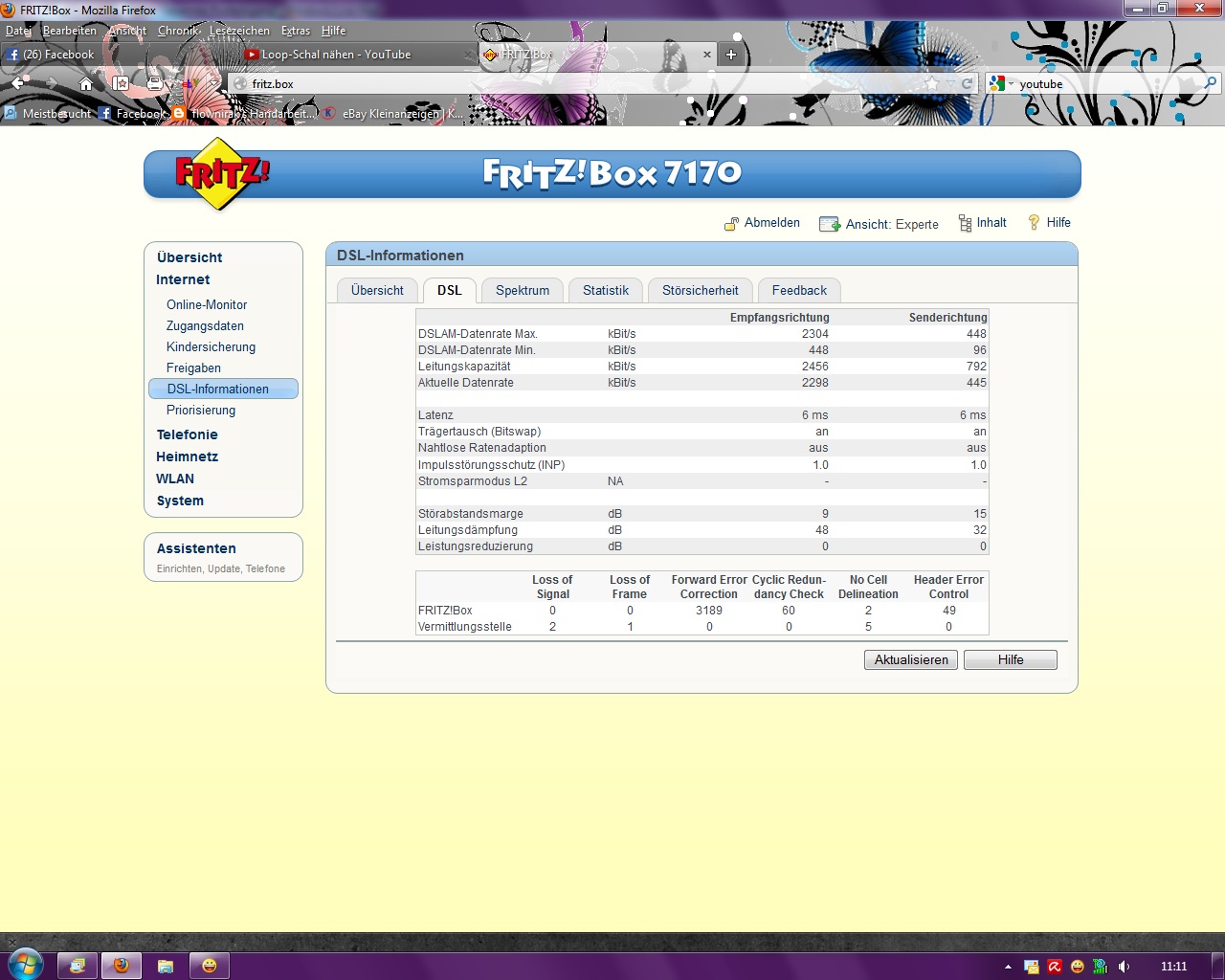Click the clock showing 11:11
This screenshot has width=1225, height=980.
(1173, 967)
